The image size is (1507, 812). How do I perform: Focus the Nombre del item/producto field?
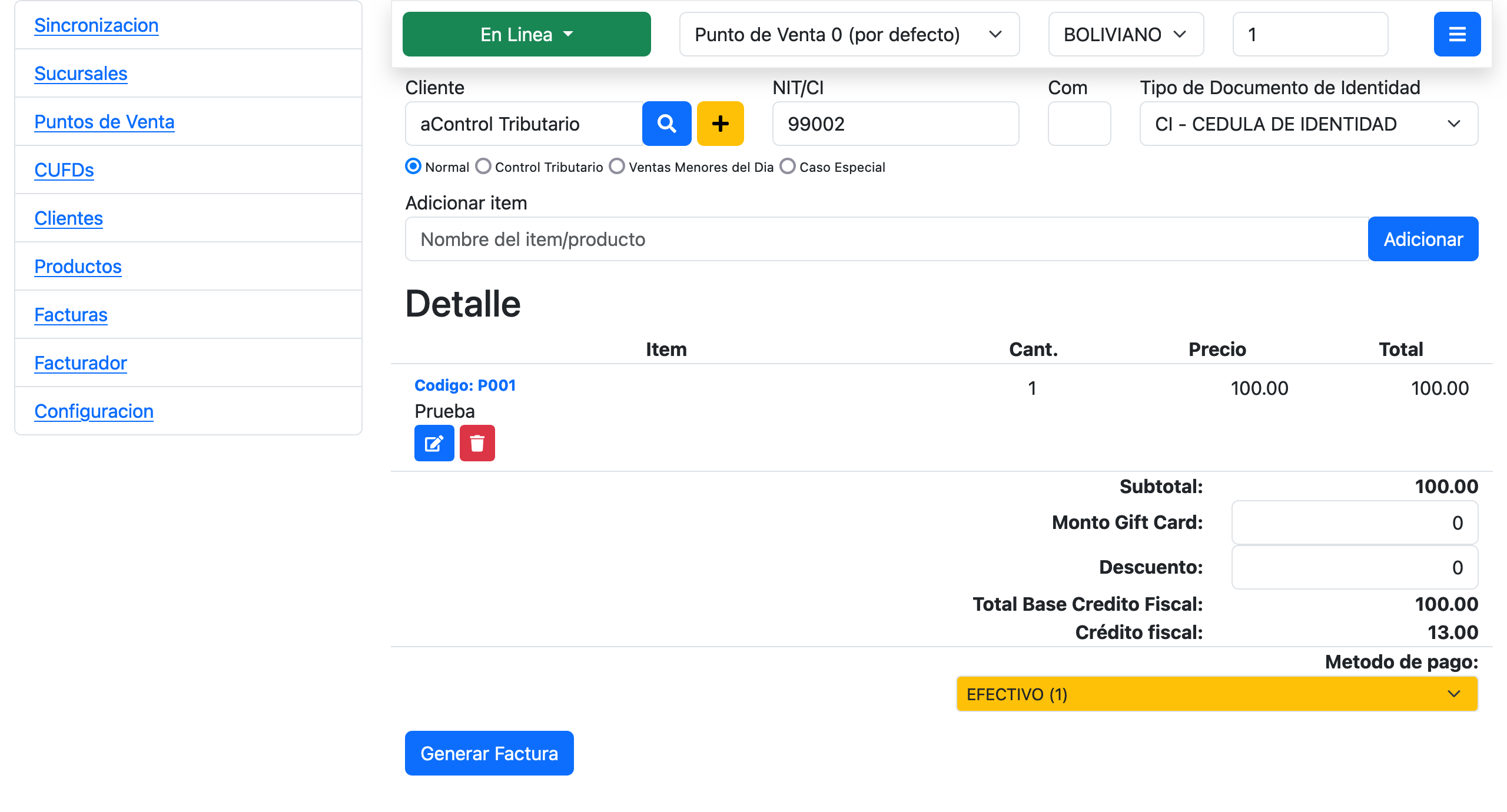[885, 239]
